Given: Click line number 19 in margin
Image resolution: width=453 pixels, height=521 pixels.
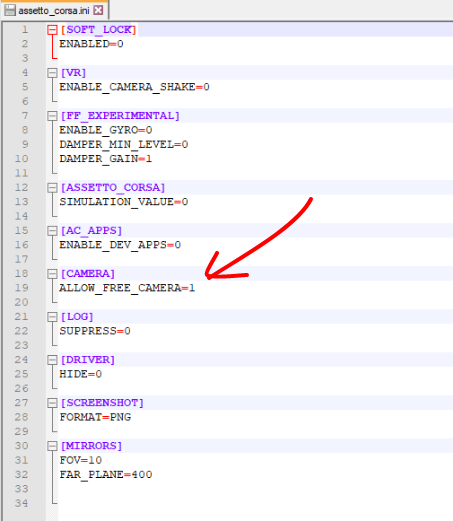Looking at the screenshot, I should [21, 288].
